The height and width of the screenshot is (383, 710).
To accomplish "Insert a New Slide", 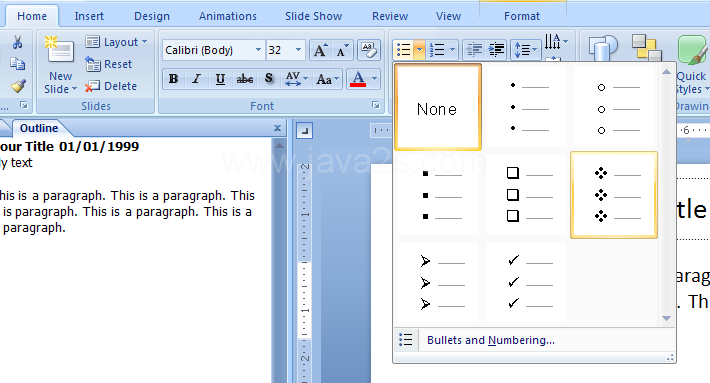I will click(x=60, y=65).
